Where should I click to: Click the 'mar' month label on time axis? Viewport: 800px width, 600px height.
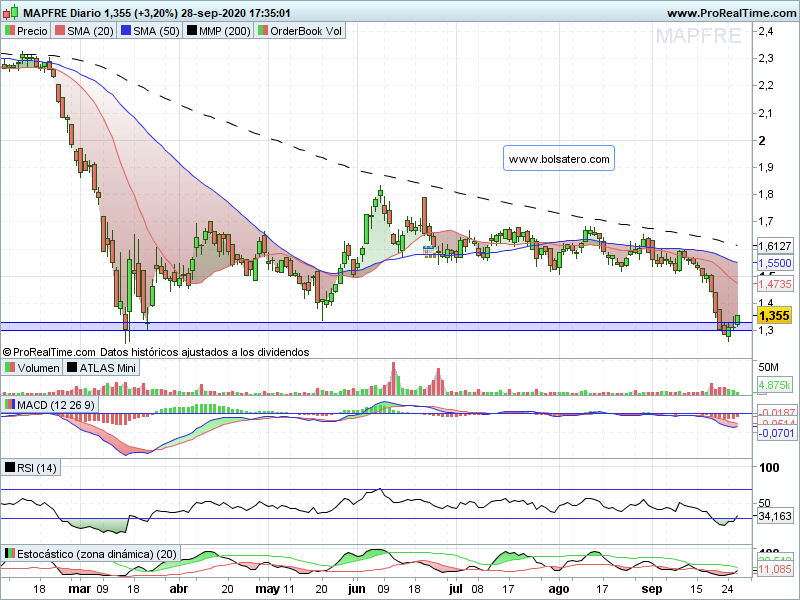(80, 589)
